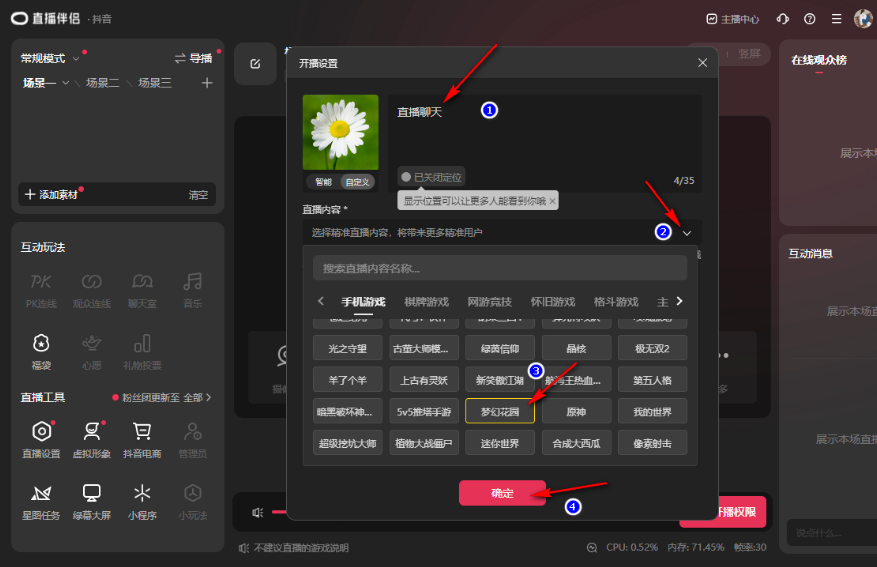Toggle the 已关闭定位 location switch
877x567 pixels.
click(431, 177)
